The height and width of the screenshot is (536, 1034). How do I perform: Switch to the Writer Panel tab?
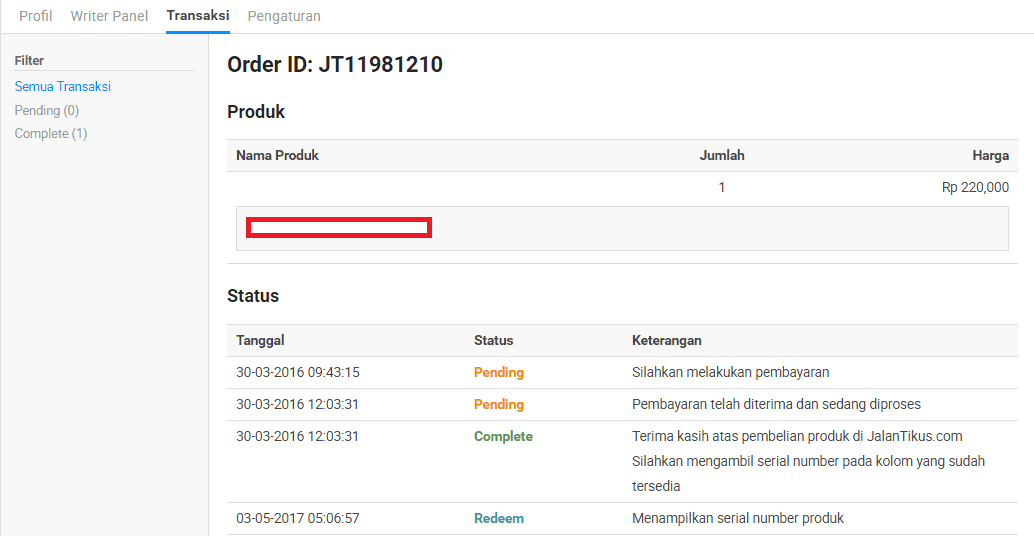[109, 16]
